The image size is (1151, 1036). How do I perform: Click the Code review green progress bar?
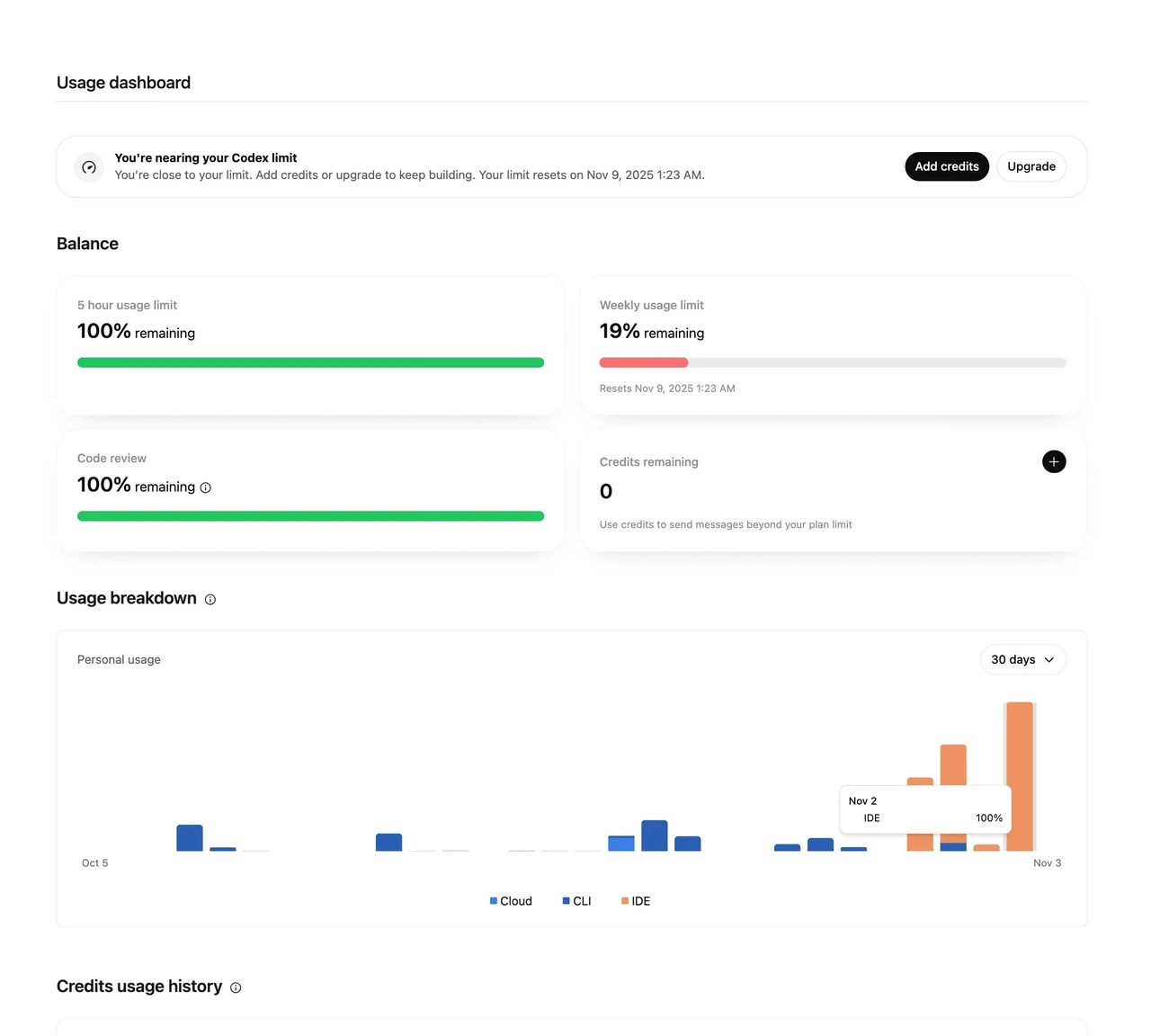click(310, 516)
